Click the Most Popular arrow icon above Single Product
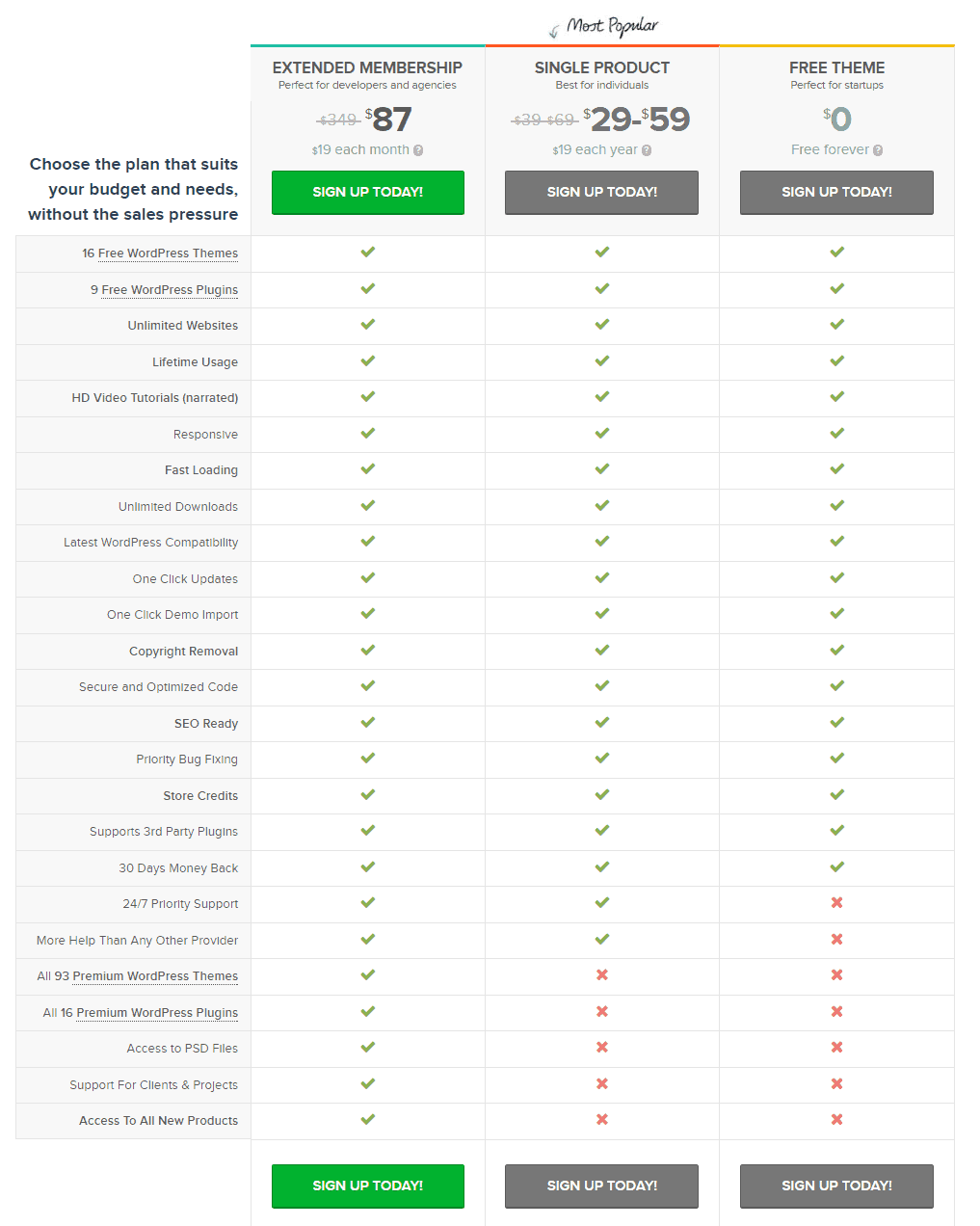The image size is (980, 1226). coord(554,32)
